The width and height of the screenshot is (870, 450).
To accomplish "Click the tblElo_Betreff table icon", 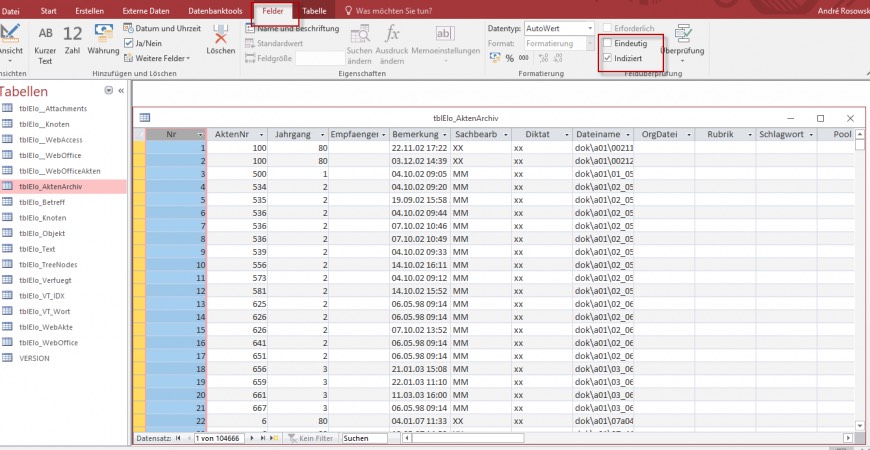I will point(7,202).
